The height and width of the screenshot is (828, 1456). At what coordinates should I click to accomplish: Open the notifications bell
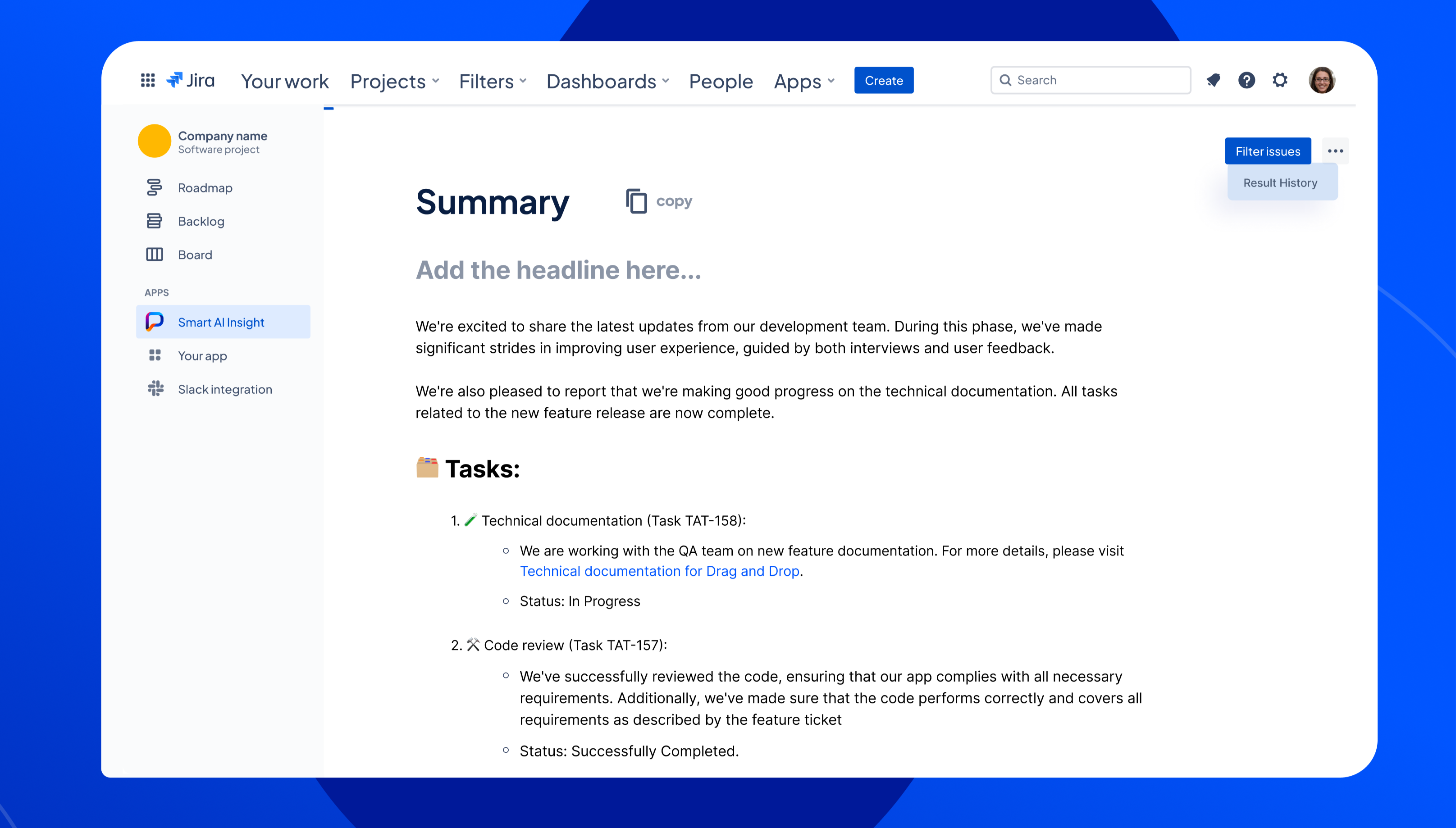pyautogui.click(x=1213, y=80)
